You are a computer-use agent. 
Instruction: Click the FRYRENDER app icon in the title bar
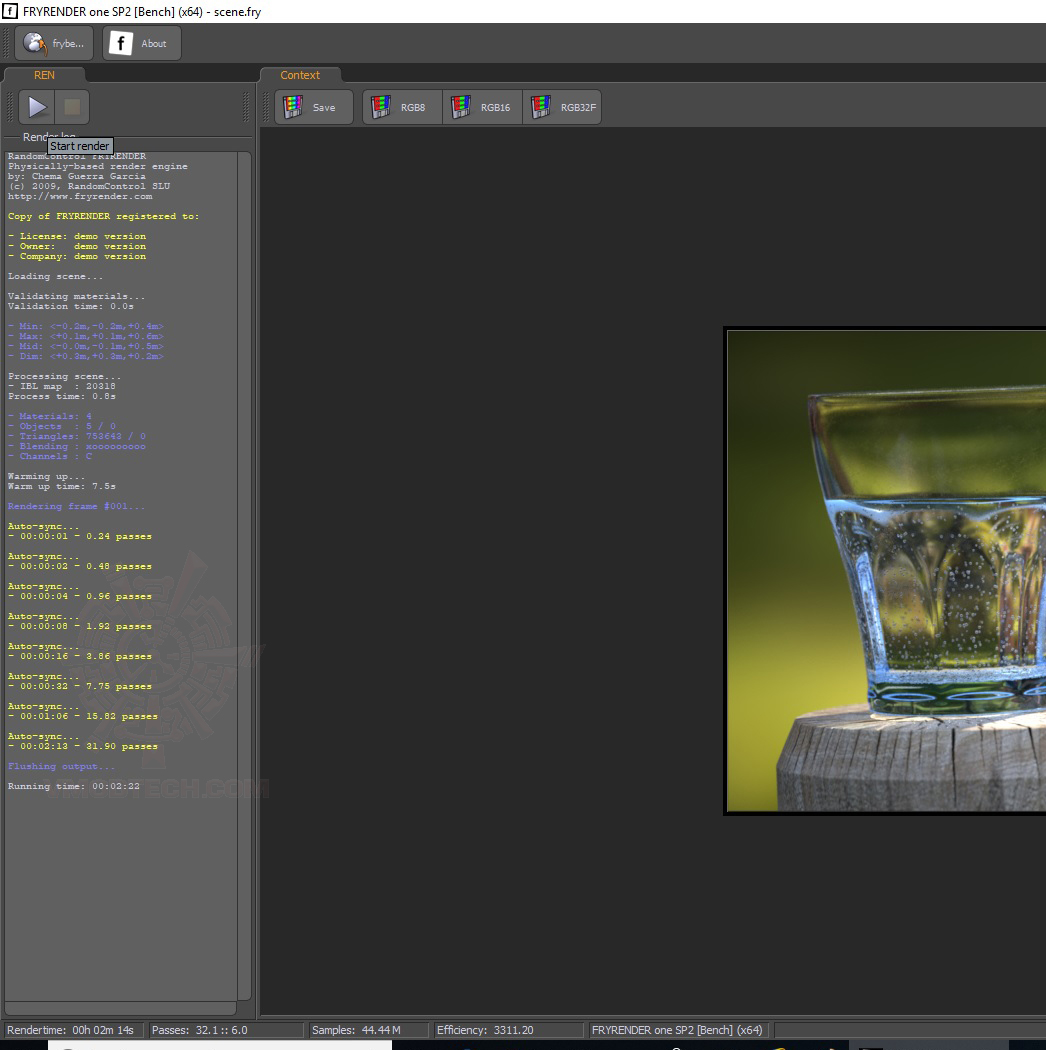coord(9,11)
